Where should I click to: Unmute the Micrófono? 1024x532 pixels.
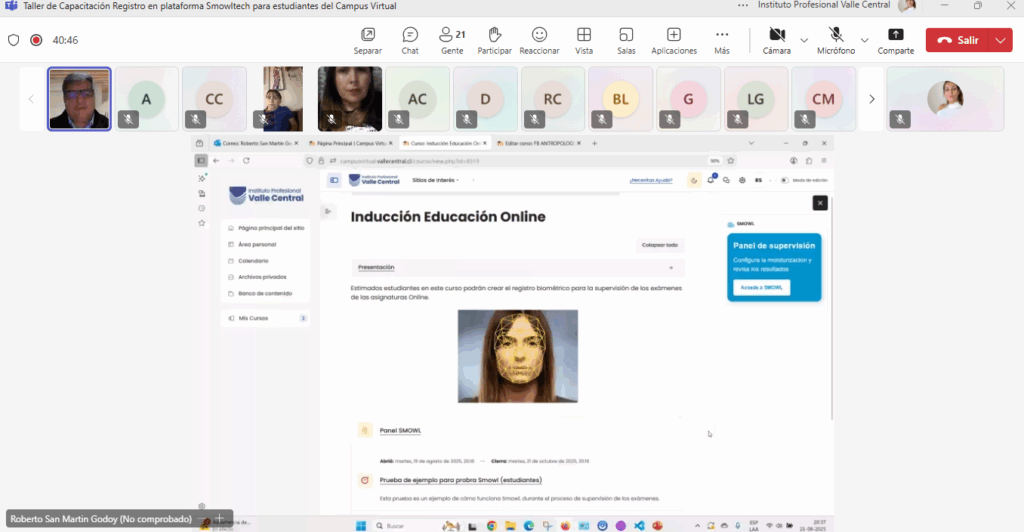point(836,40)
